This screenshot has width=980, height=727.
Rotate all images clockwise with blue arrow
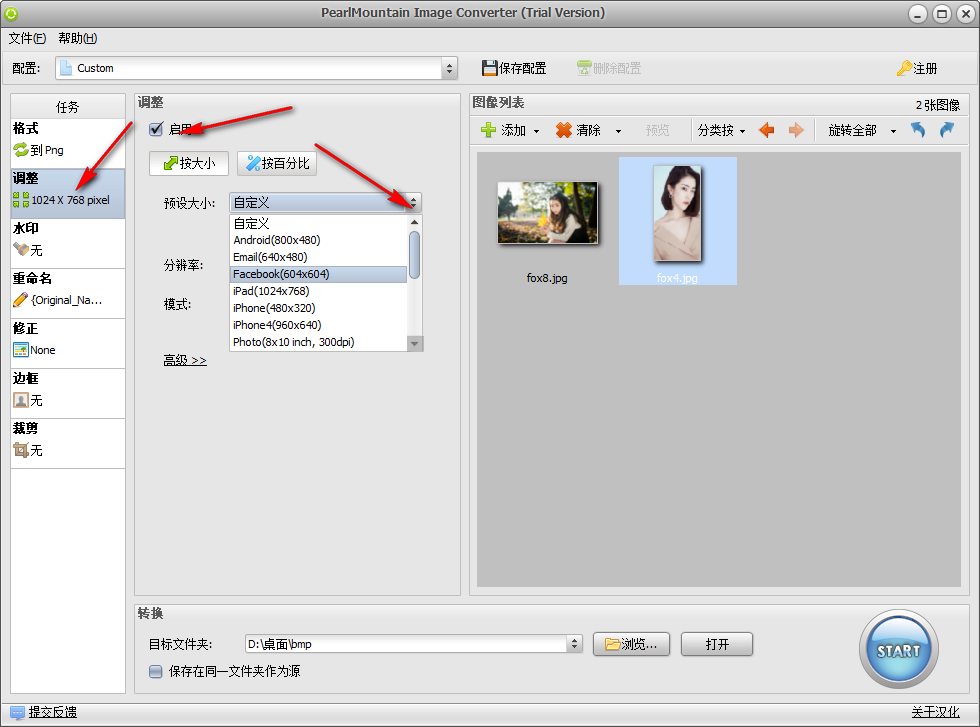coord(946,130)
